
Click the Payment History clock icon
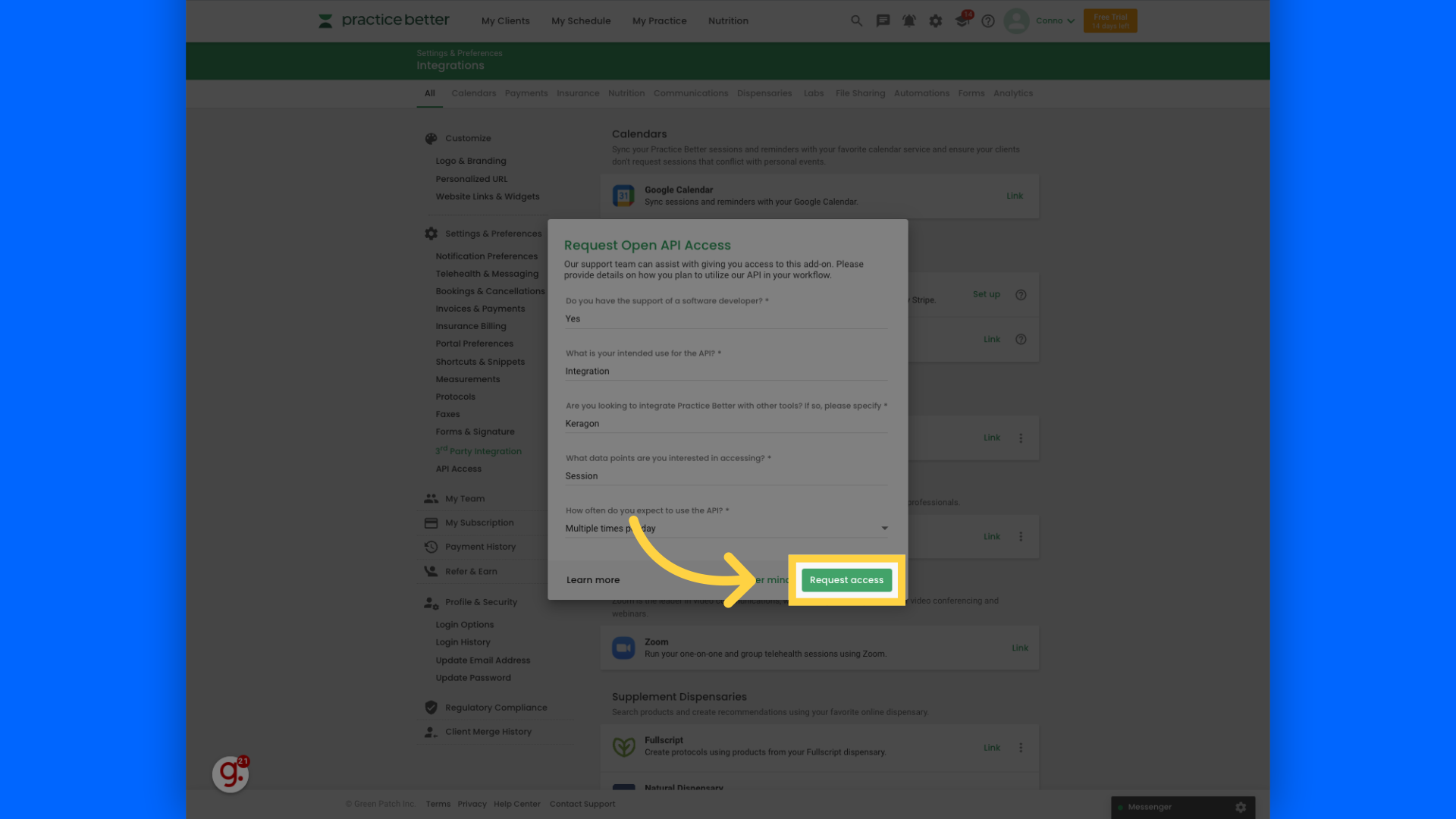(x=431, y=547)
